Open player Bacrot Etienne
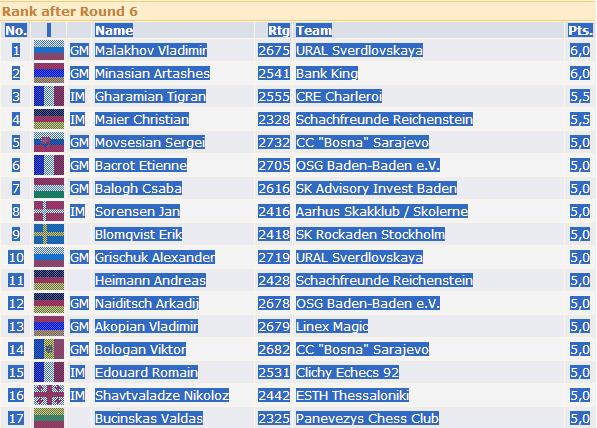The height and width of the screenshot is (428, 597). (x=141, y=165)
